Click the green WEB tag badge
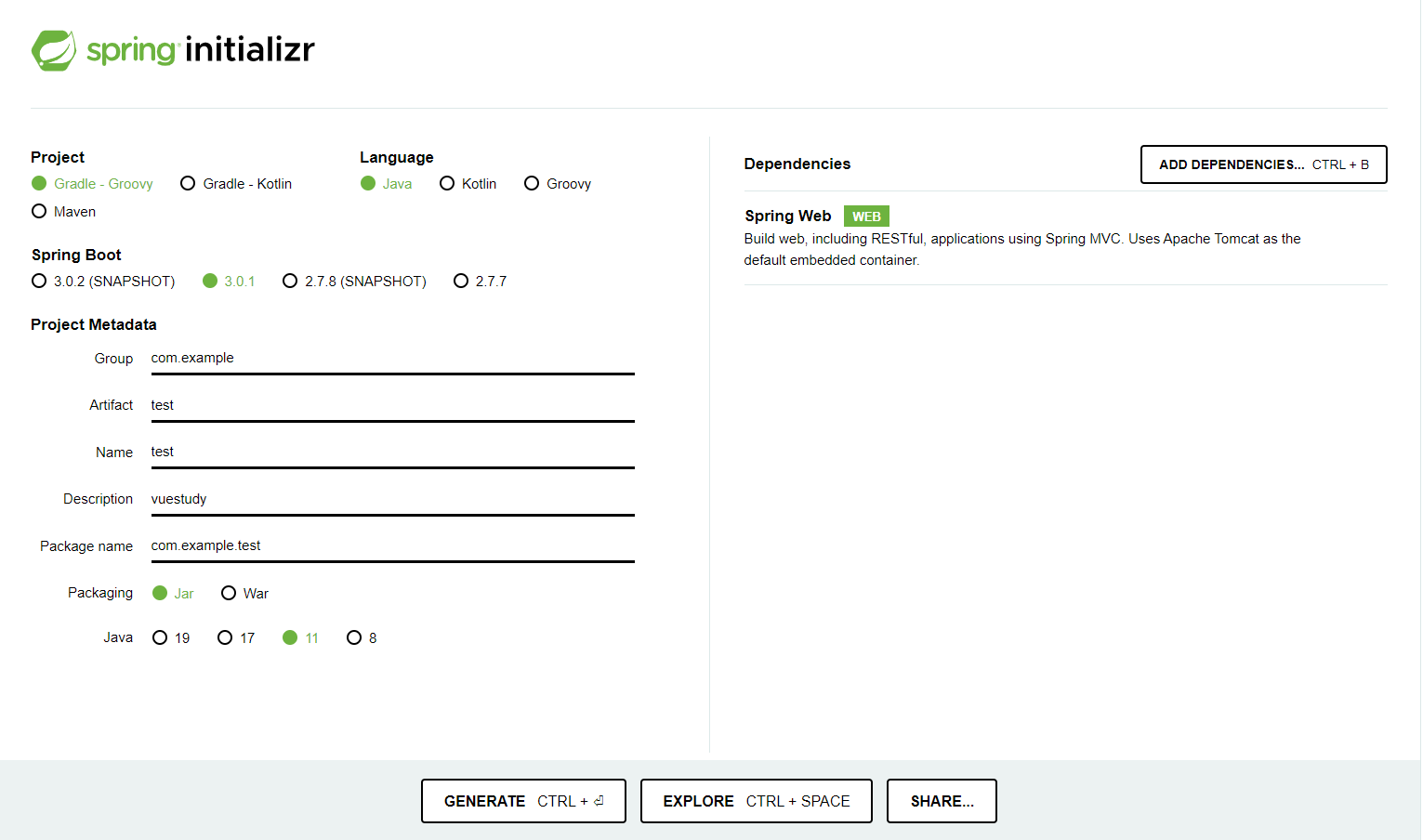1423x840 pixels. (866, 217)
